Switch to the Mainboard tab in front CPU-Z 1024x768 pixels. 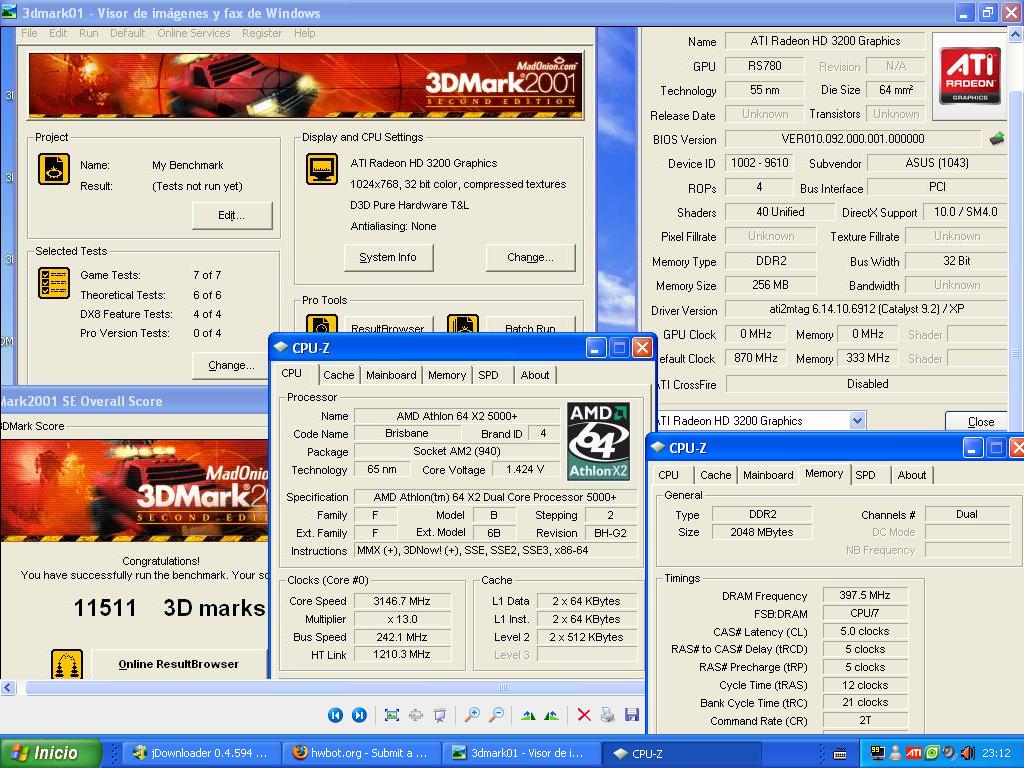(x=391, y=375)
